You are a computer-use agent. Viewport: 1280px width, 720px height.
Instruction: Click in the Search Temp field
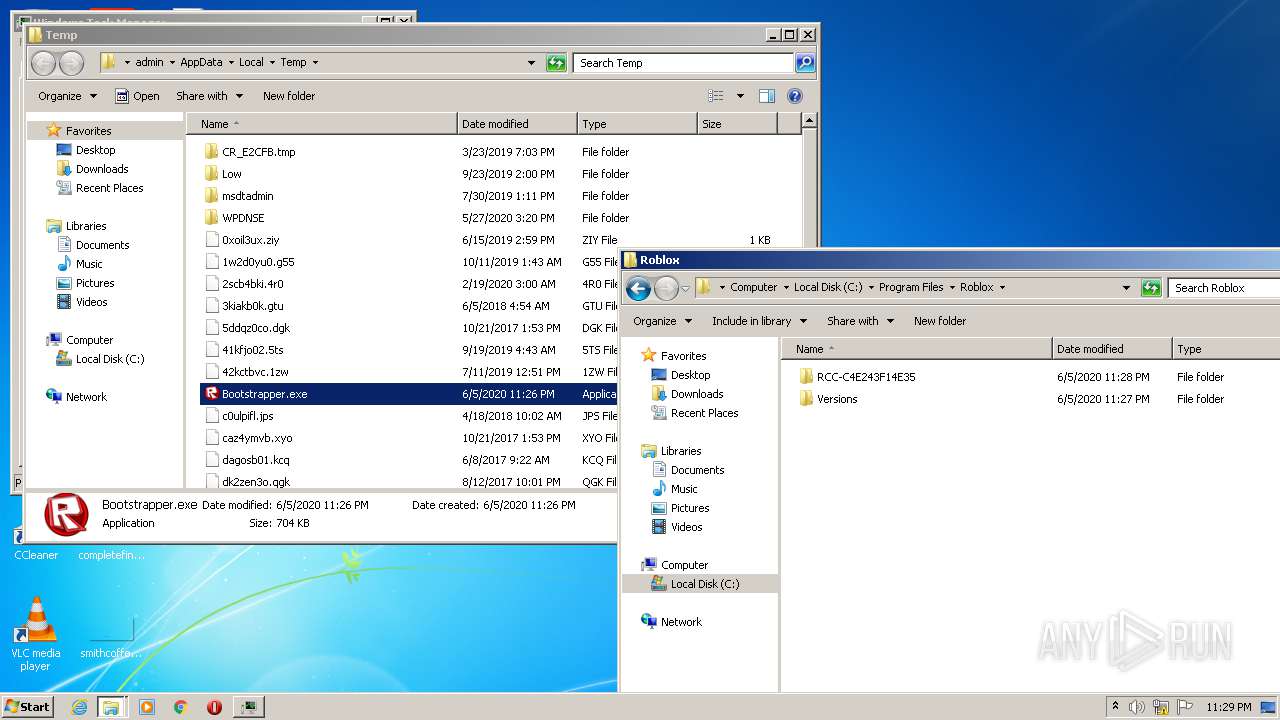[x=684, y=63]
